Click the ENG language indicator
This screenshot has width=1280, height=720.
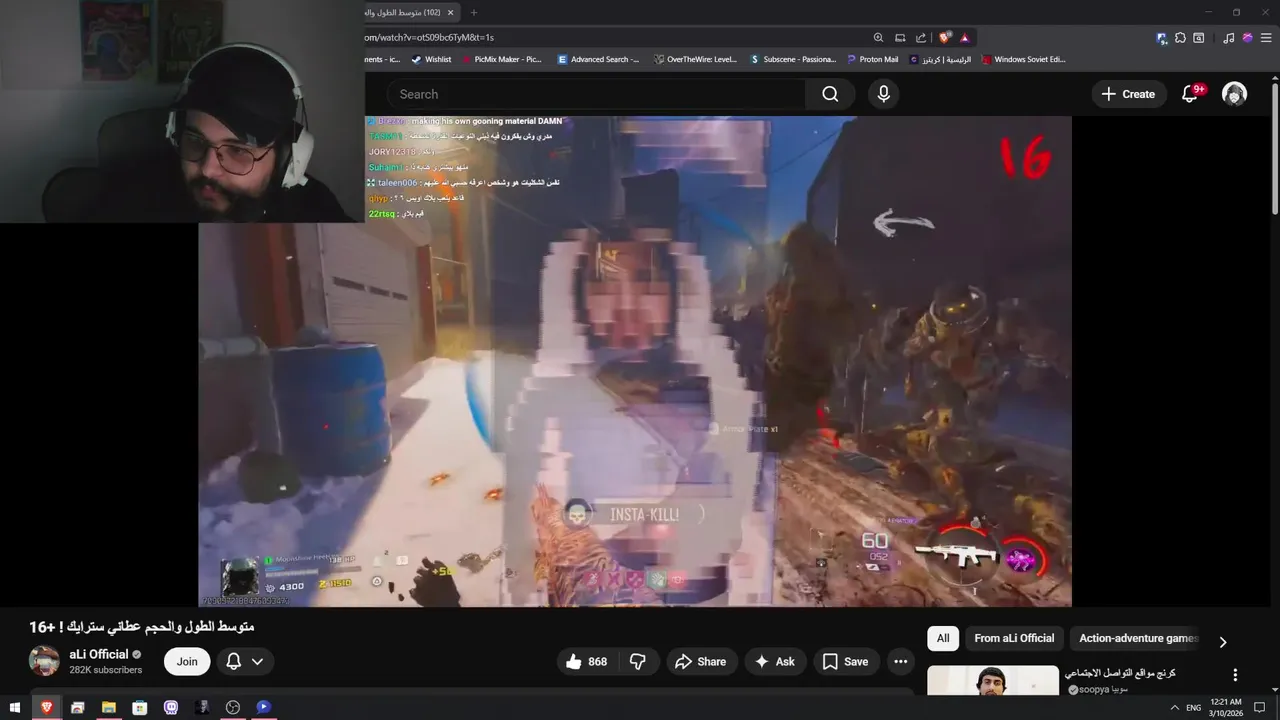pyautogui.click(x=1193, y=707)
